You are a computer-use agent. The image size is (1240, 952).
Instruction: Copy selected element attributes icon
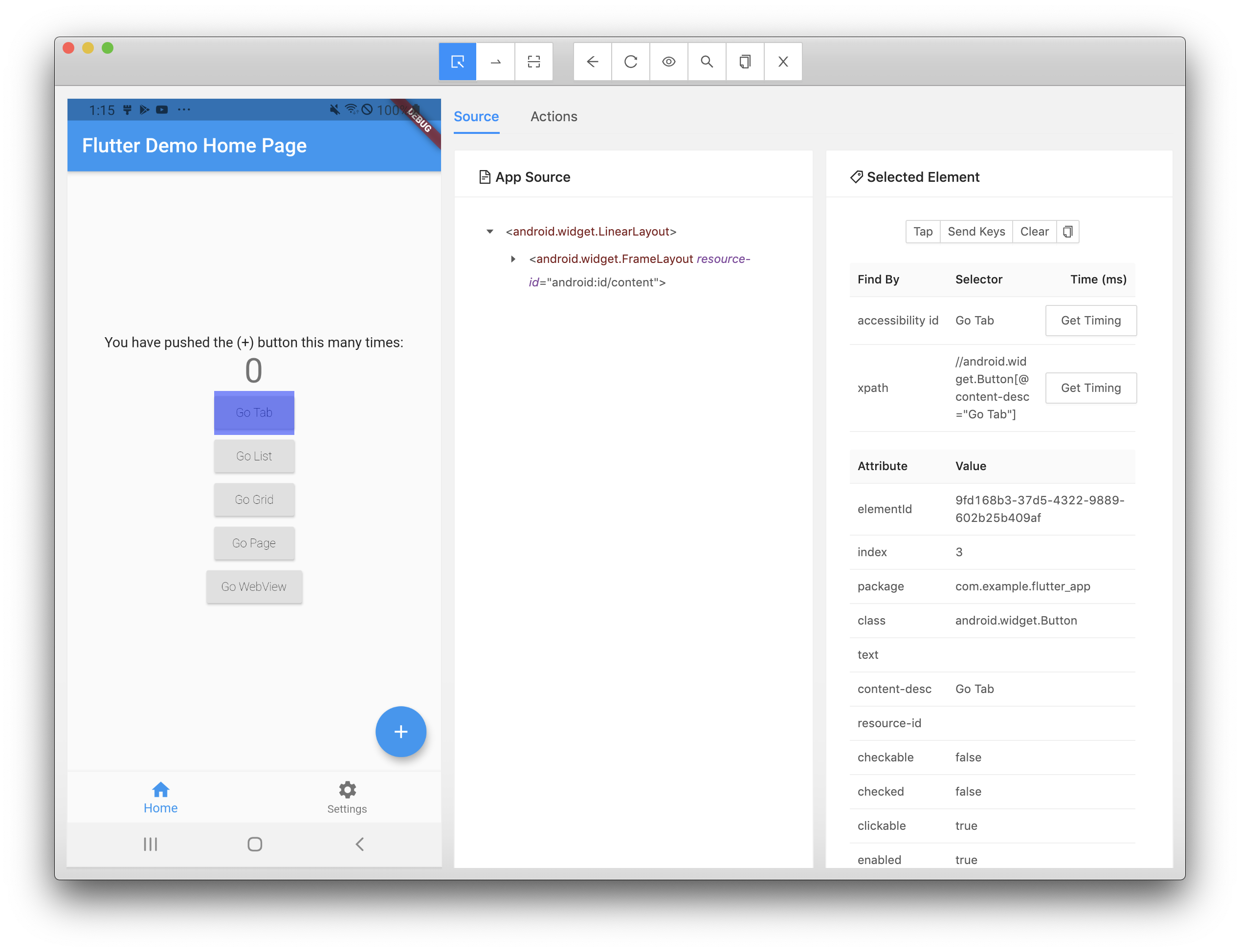tap(1067, 231)
